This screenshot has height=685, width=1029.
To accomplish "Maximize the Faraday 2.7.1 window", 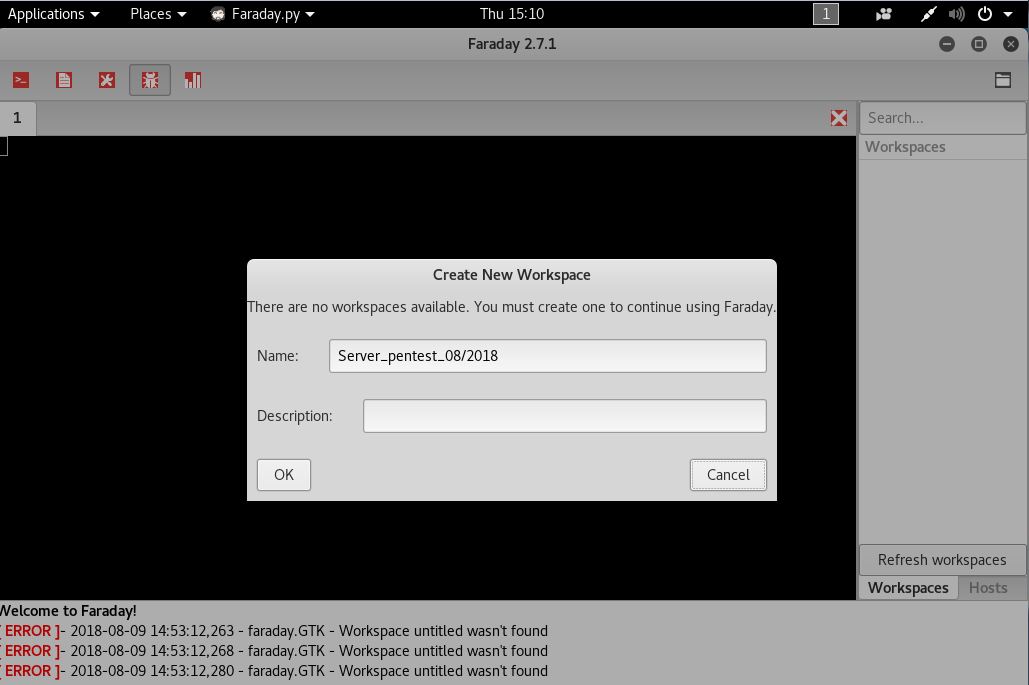I will coord(978,44).
